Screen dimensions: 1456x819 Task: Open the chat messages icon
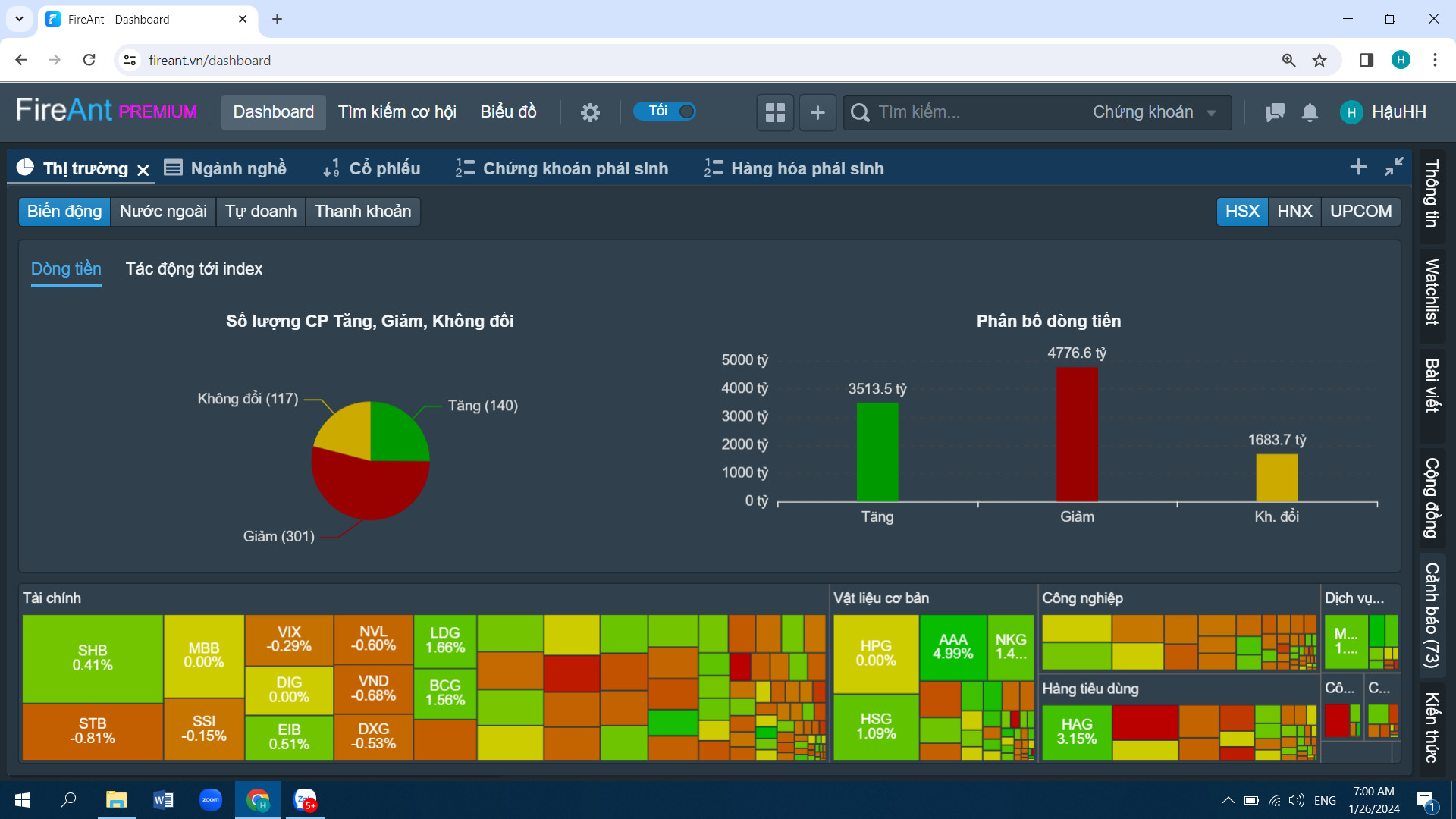(x=1275, y=112)
